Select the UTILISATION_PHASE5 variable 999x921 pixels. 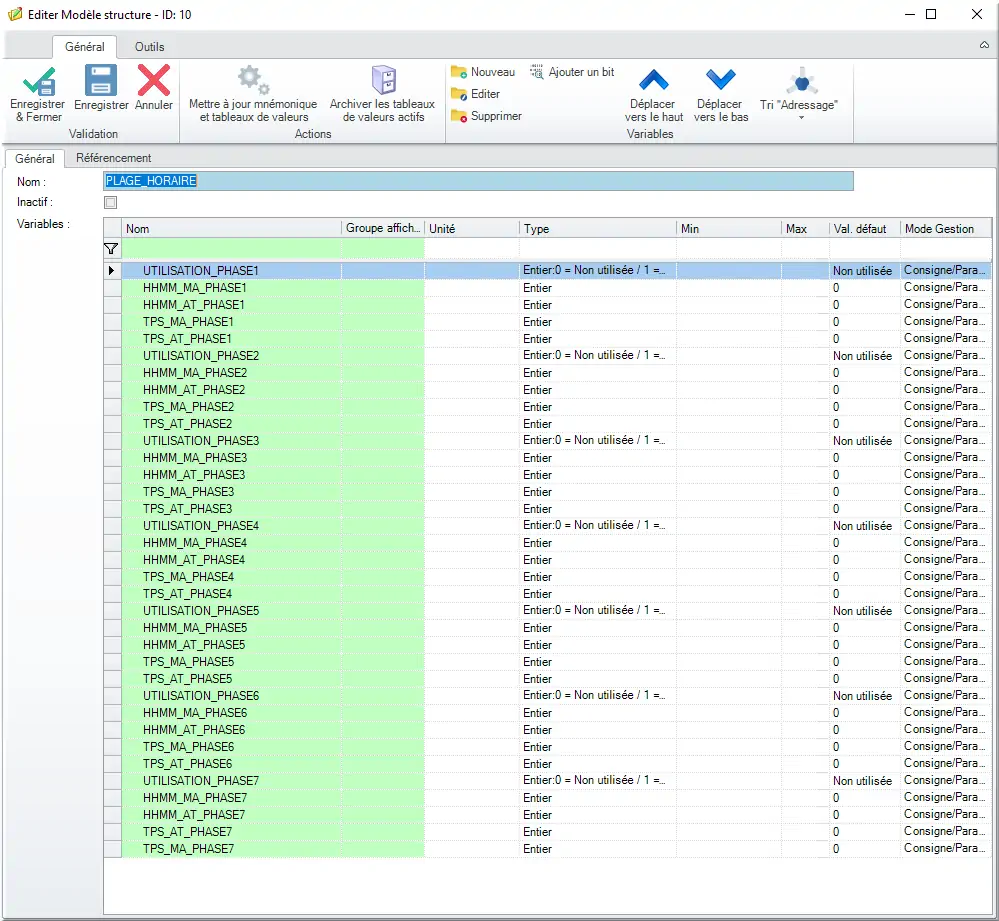(201, 611)
